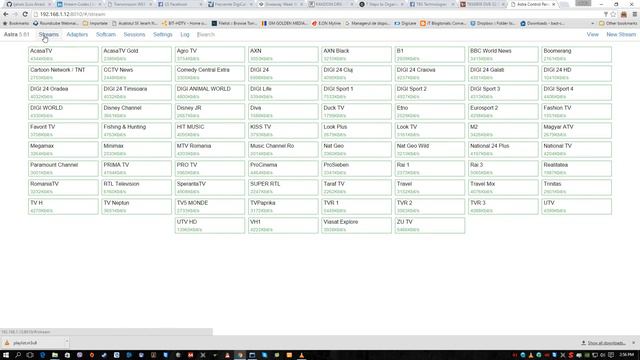This screenshot has width=640, height=360.
Task: Open the Streams menu
Action: click(49, 34)
